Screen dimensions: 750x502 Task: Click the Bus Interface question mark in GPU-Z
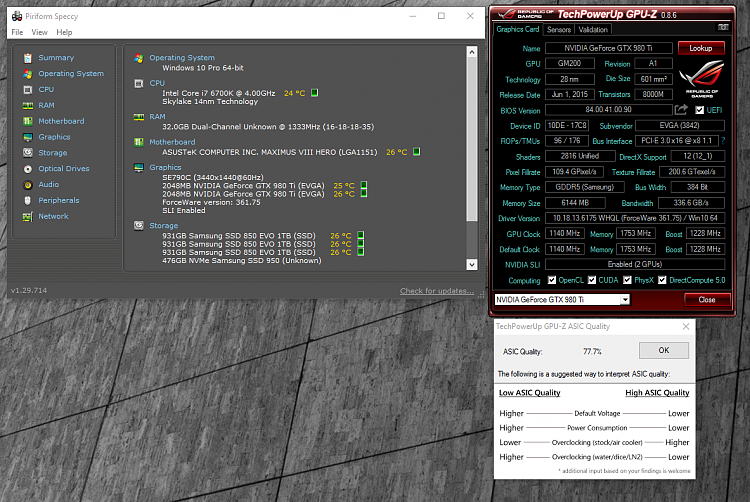(x=723, y=141)
